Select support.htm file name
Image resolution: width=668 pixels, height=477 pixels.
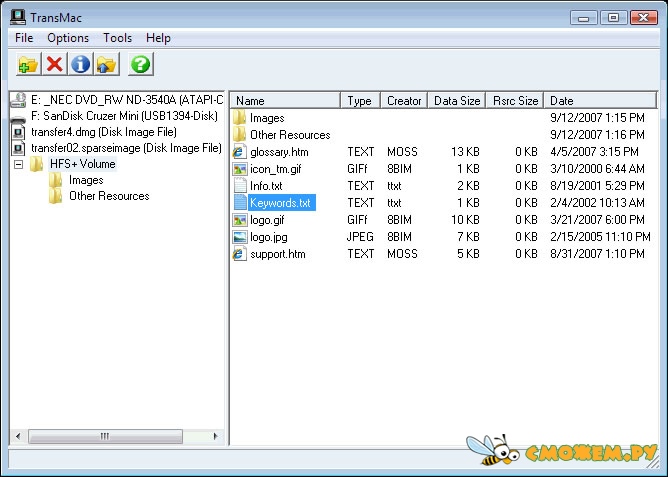coord(277,254)
